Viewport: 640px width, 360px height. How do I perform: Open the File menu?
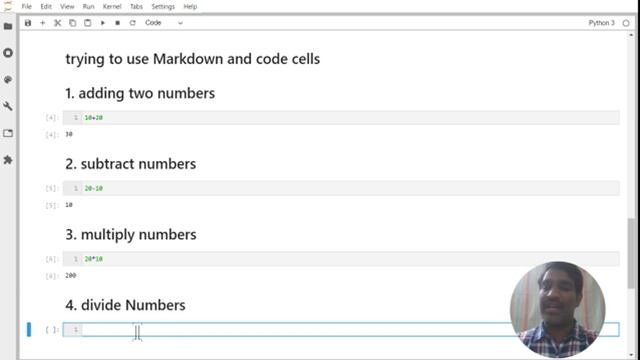[x=27, y=7]
